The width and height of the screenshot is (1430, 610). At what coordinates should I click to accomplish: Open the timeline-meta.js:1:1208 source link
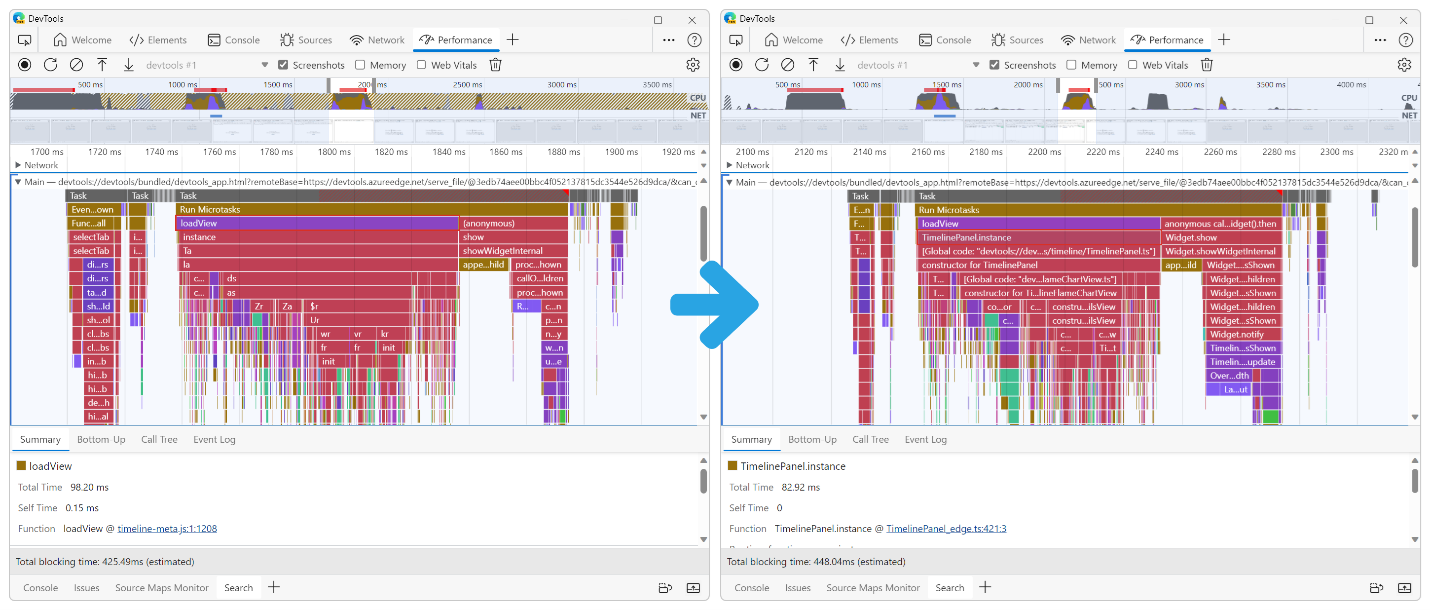(167, 528)
